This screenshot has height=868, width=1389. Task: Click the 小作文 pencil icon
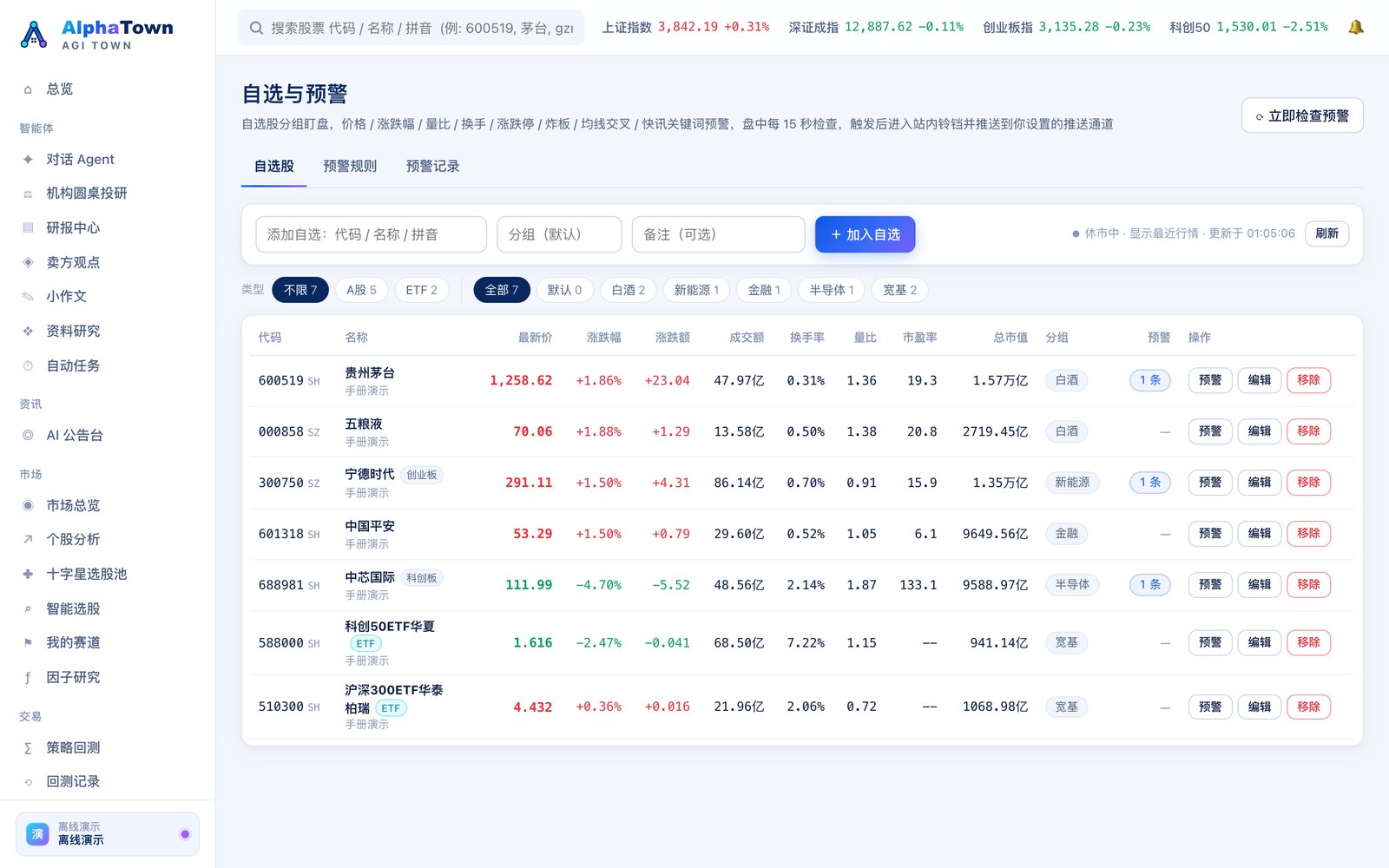pyautogui.click(x=28, y=297)
